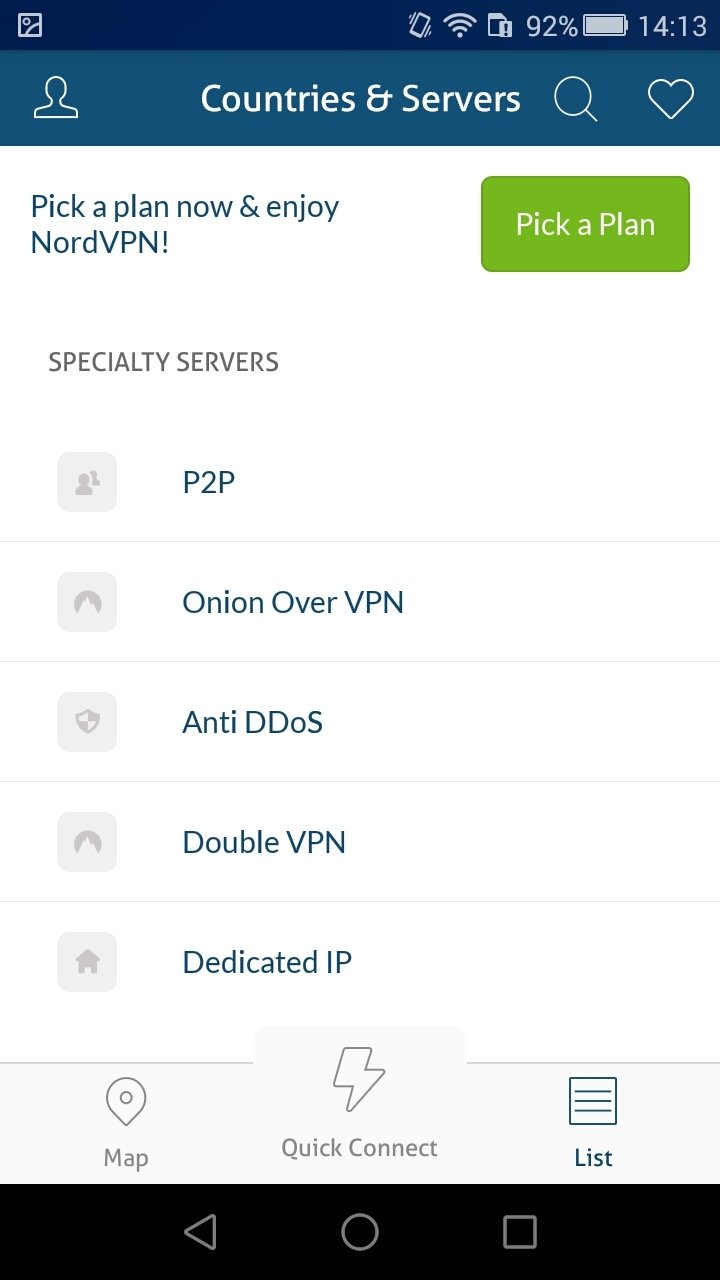Tap the P2P server icon
This screenshot has height=1280, width=720.
[x=87, y=482]
